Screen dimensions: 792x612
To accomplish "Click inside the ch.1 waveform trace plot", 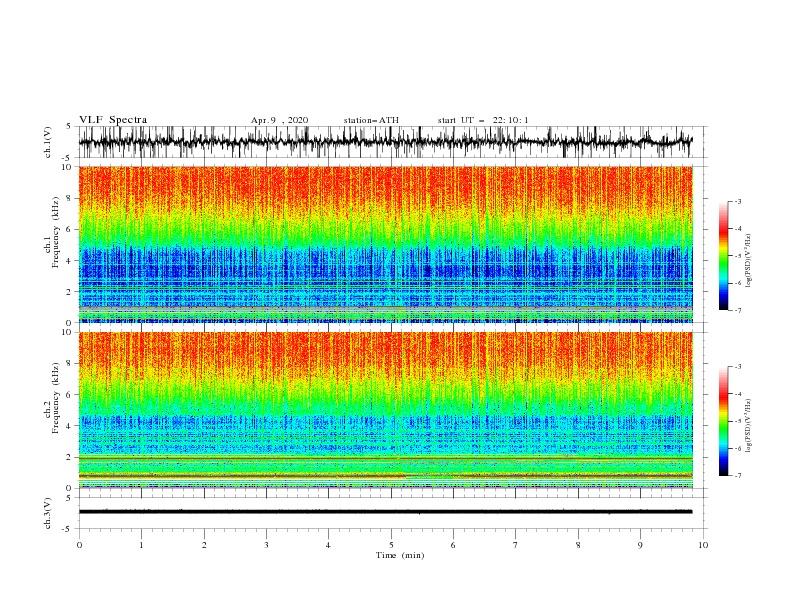I will coord(385,142).
